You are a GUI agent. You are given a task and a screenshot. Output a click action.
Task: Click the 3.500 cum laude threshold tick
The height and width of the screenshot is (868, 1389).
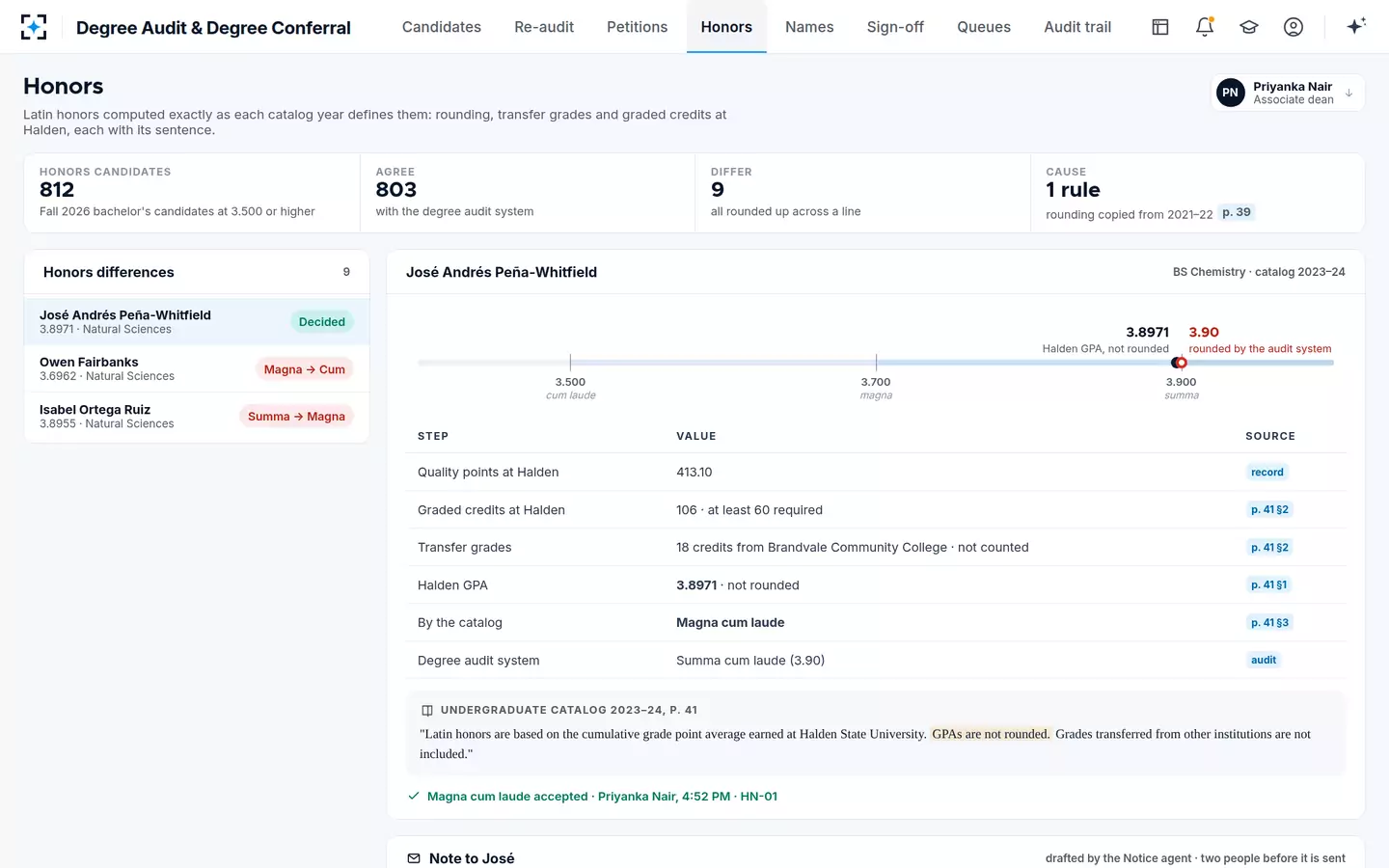(570, 363)
